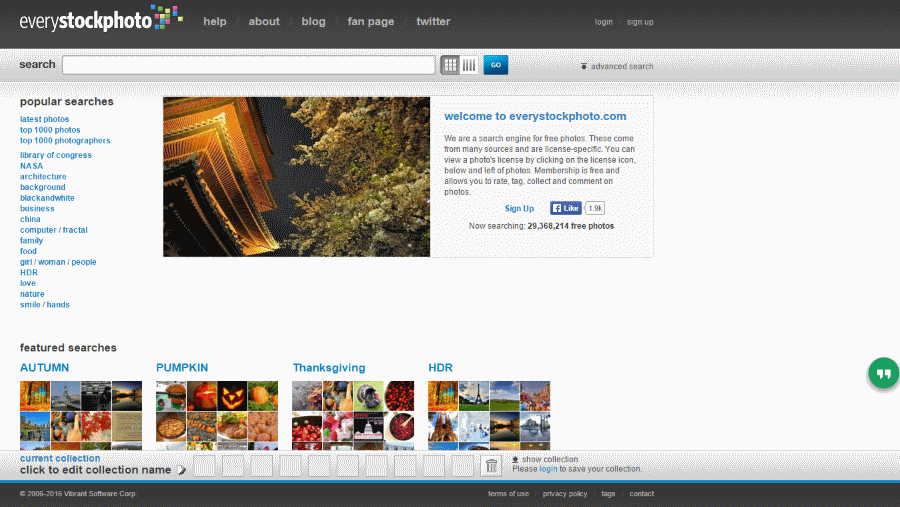Click the Facebook Like button
Screen dimensions: 900x507
coord(566,208)
